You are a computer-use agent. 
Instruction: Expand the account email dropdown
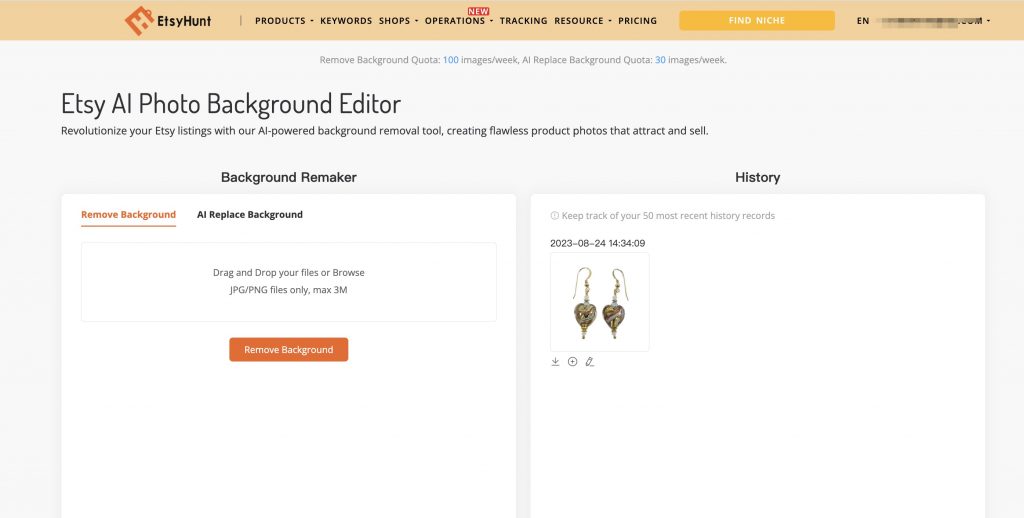click(x=935, y=21)
